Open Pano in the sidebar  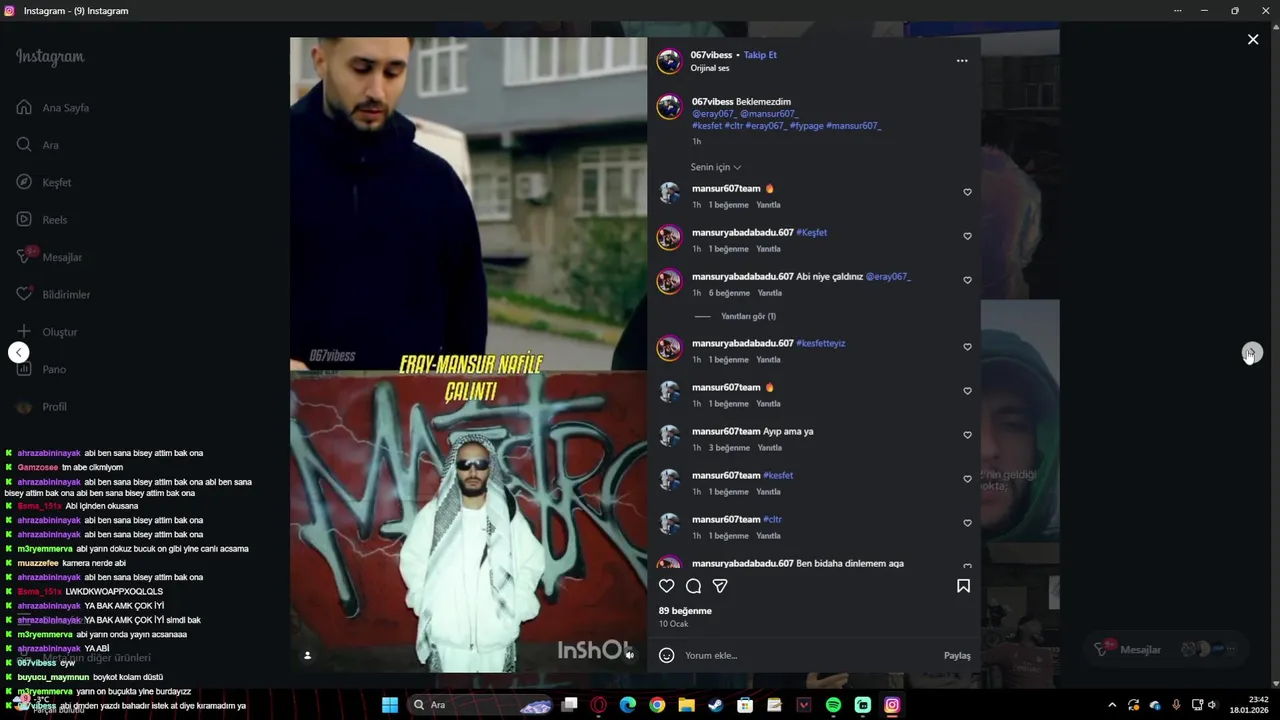(x=41, y=369)
